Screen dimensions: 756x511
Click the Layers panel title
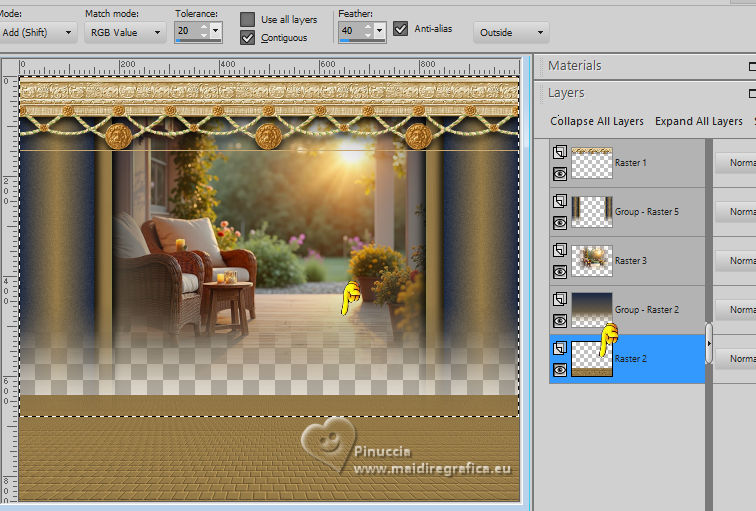[566, 93]
